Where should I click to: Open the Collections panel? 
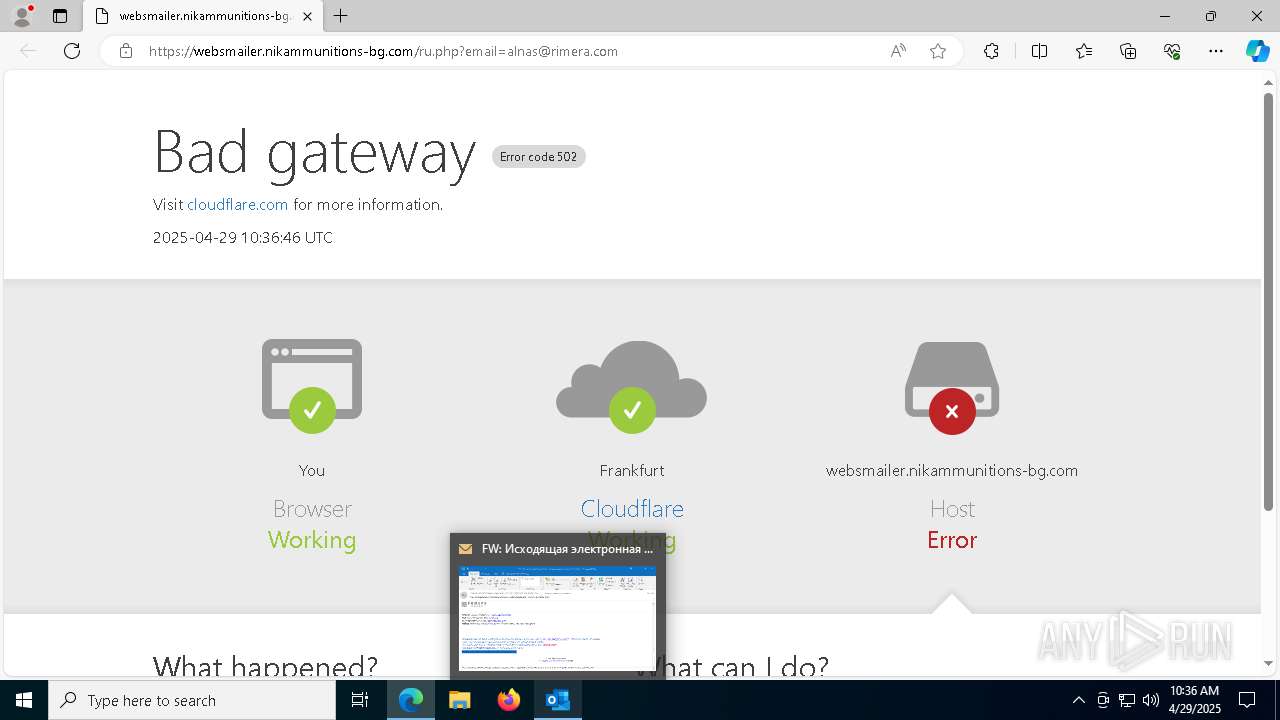pyautogui.click(x=1128, y=51)
